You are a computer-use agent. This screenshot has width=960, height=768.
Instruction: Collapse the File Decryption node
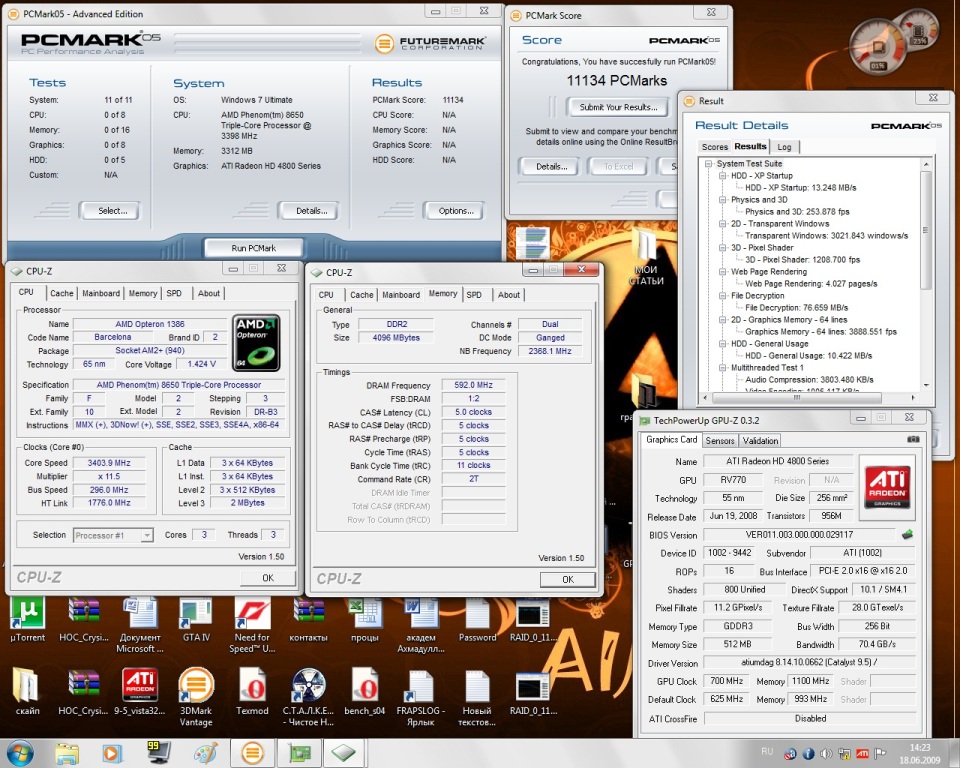click(x=722, y=295)
